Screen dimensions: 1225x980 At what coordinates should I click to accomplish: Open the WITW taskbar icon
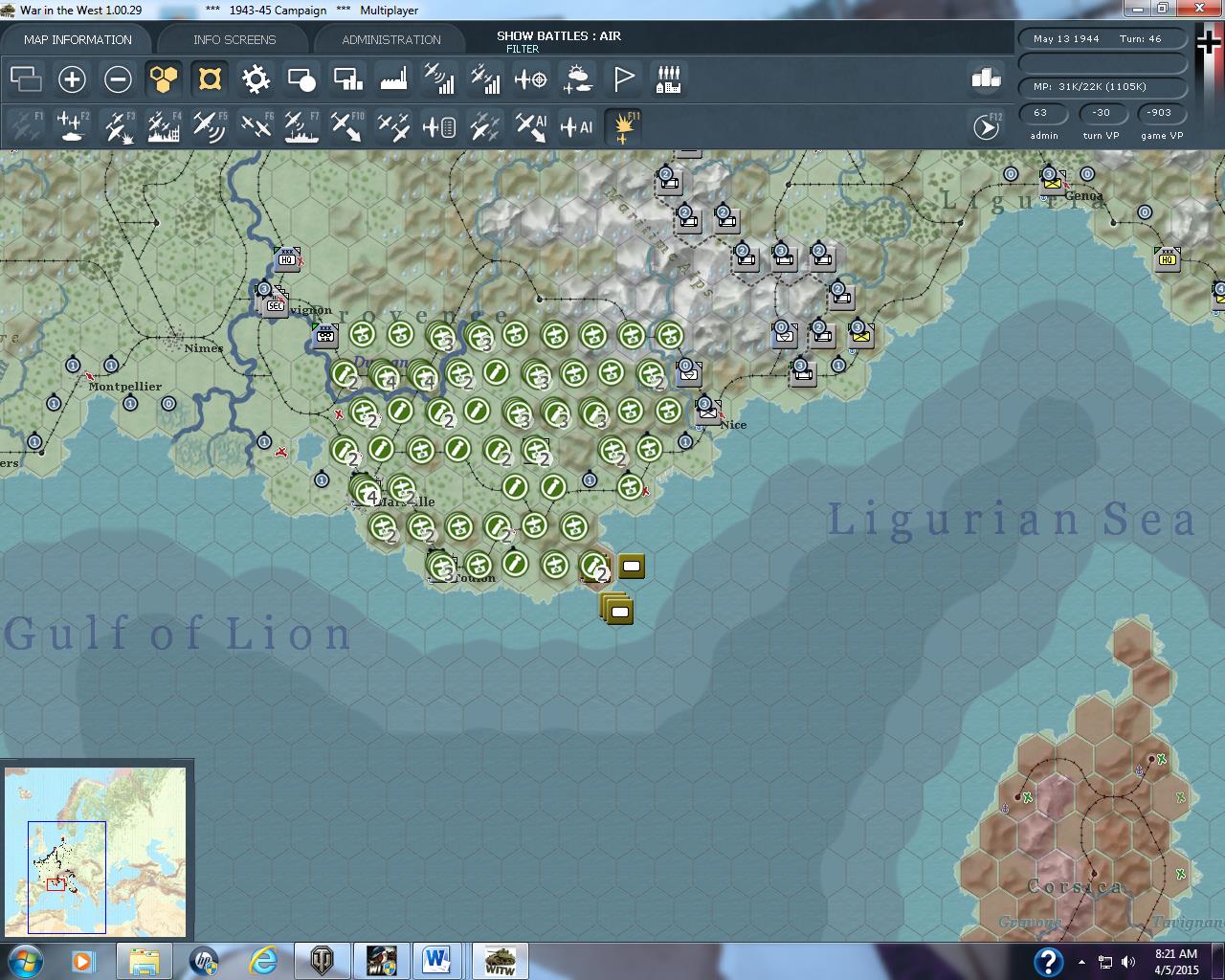(500, 961)
